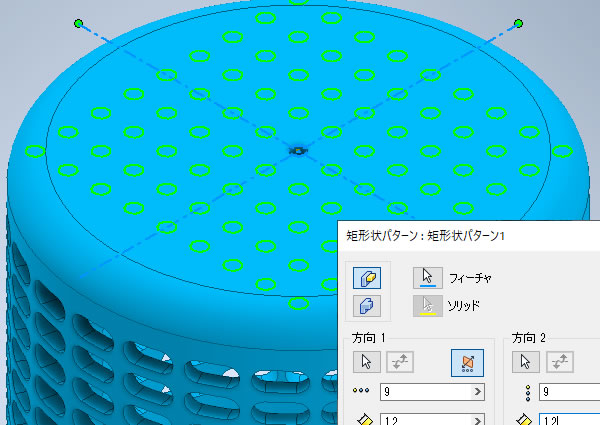Image resolution: width=600 pixels, height=425 pixels.
Task: Click the フィーチャ label
Action: 470,278
